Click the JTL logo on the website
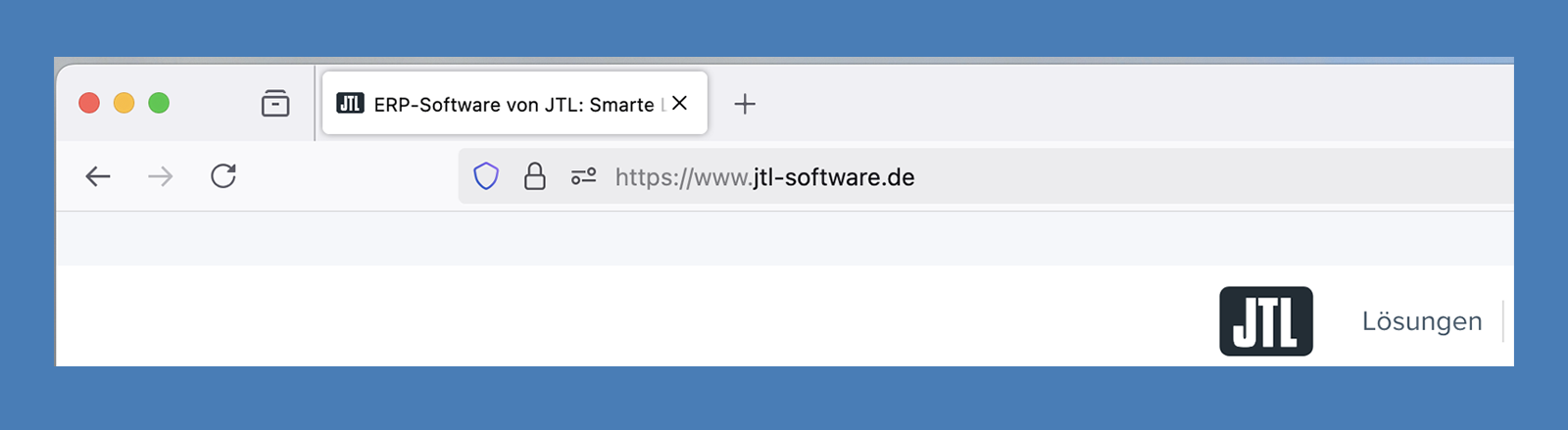 tap(1266, 321)
